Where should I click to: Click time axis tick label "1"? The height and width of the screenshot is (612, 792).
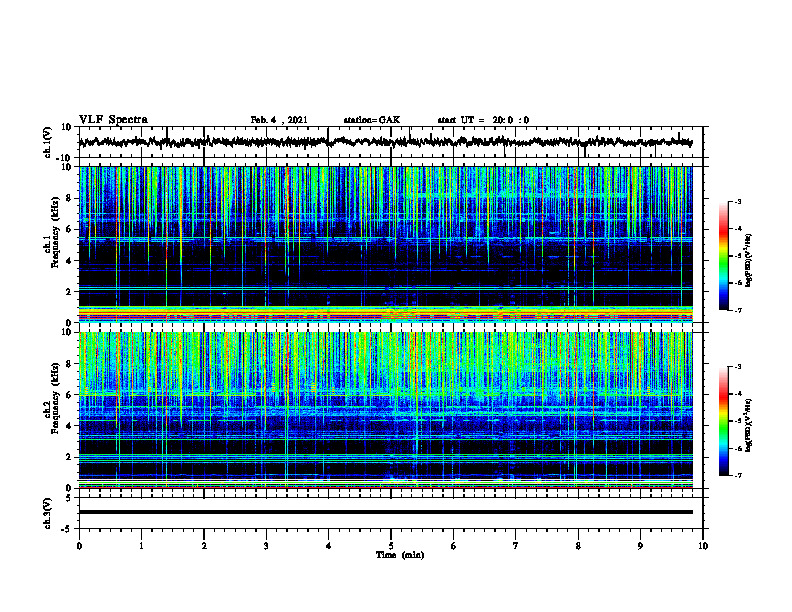click(141, 546)
